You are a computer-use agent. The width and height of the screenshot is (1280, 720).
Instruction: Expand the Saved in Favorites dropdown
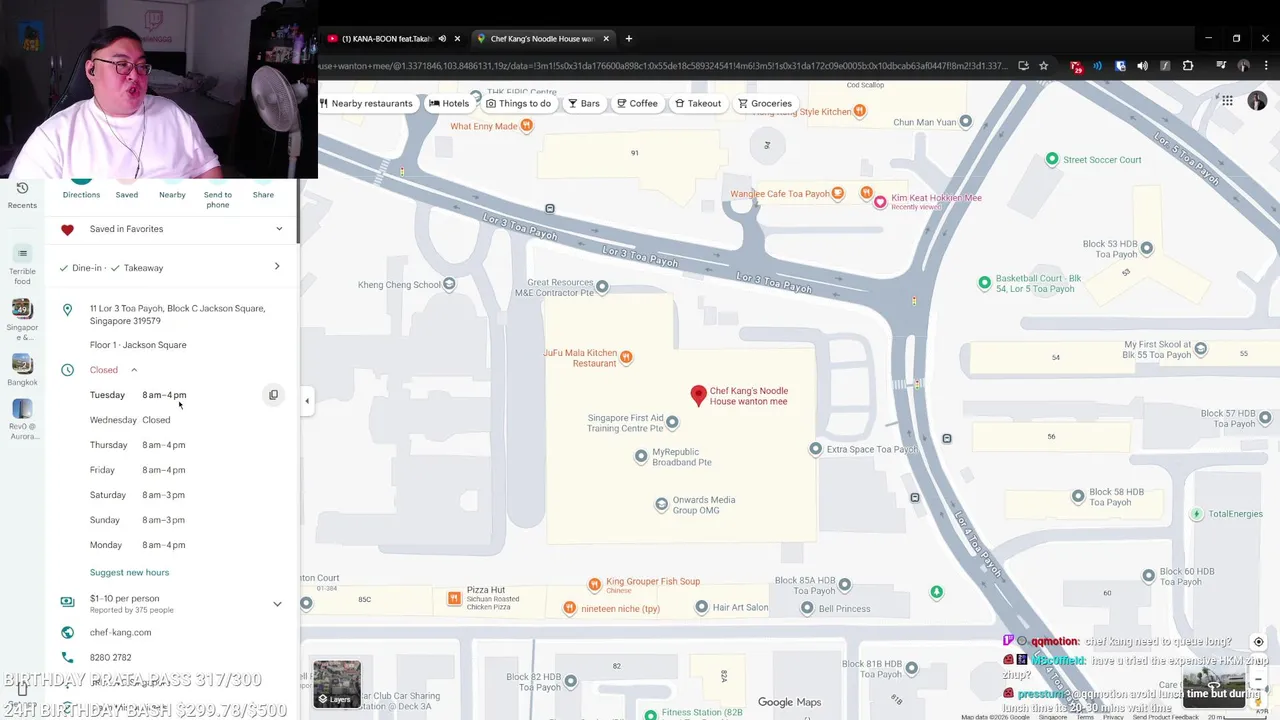(x=279, y=229)
